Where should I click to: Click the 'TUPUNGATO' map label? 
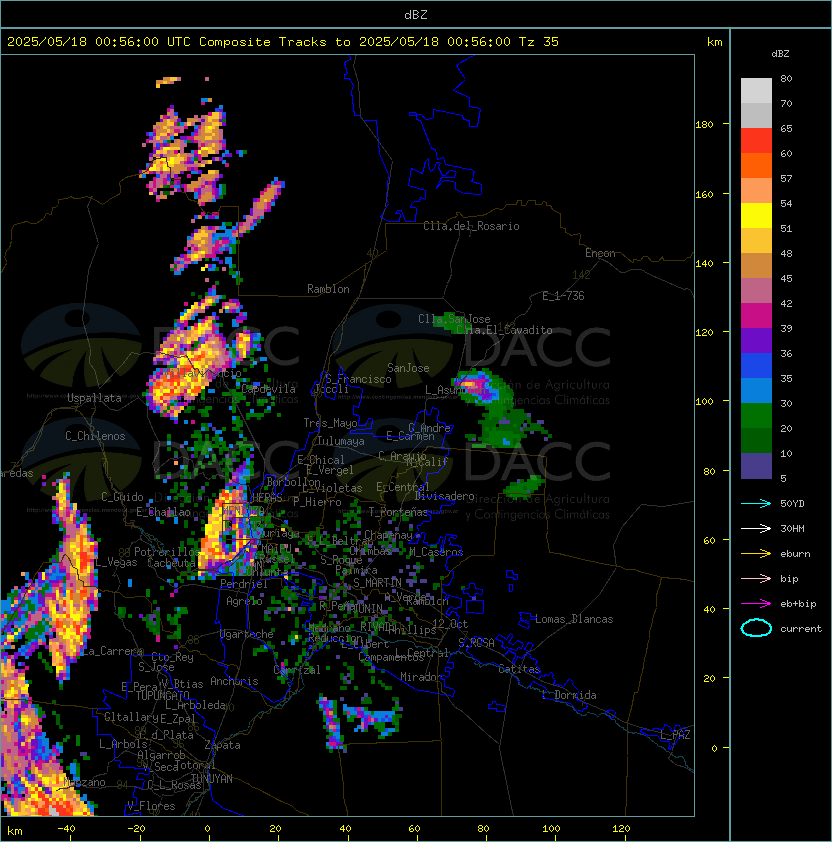162,696
